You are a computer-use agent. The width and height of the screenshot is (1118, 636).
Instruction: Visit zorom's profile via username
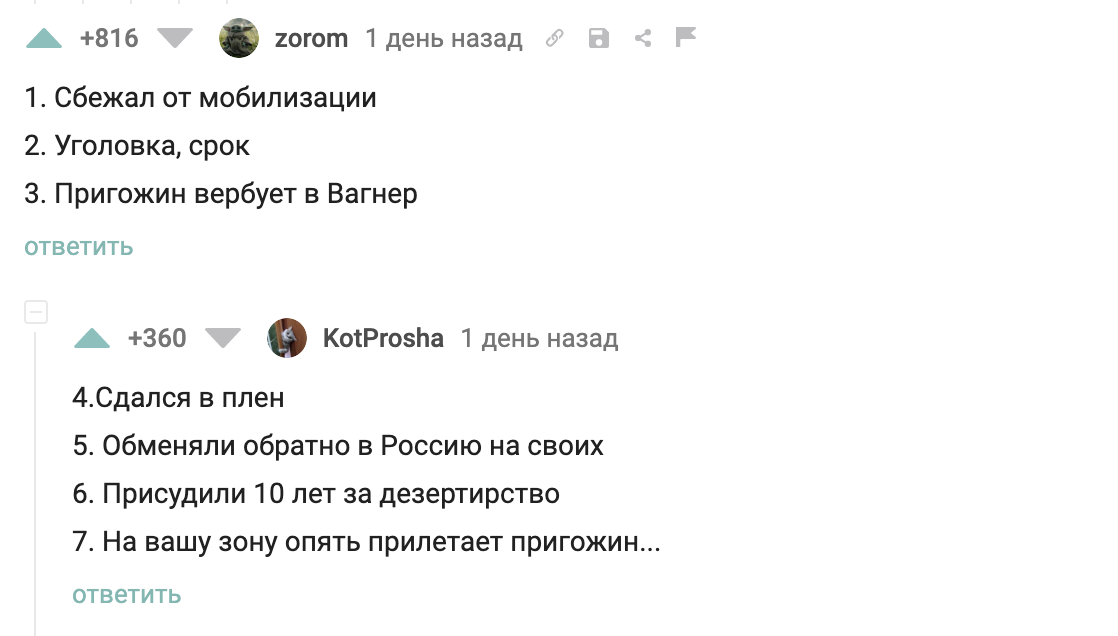(311, 39)
